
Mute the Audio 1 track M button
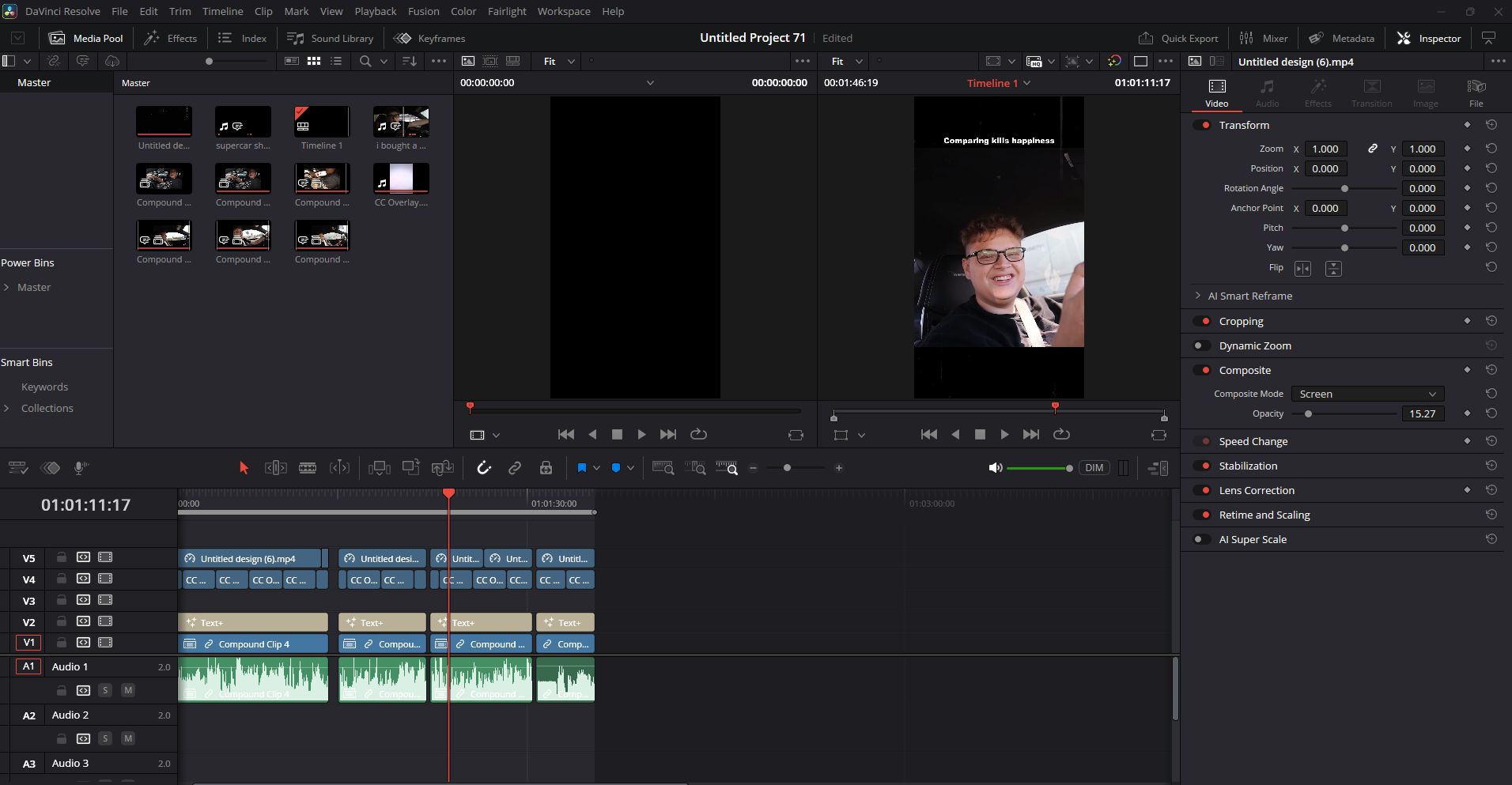(x=128, y=690)
